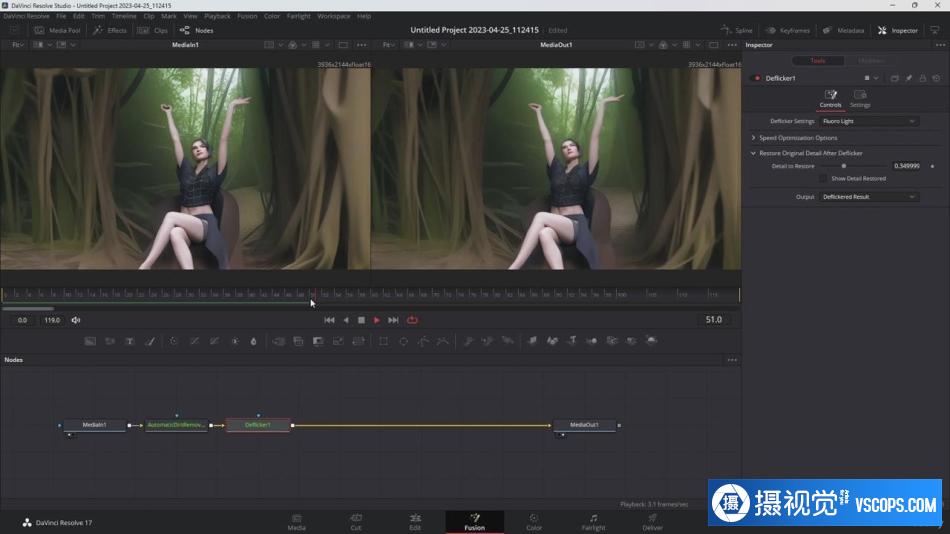This screenshot has height=534, width=950.
Task: Open the Media Pool panel
Action: pos(58,30)
